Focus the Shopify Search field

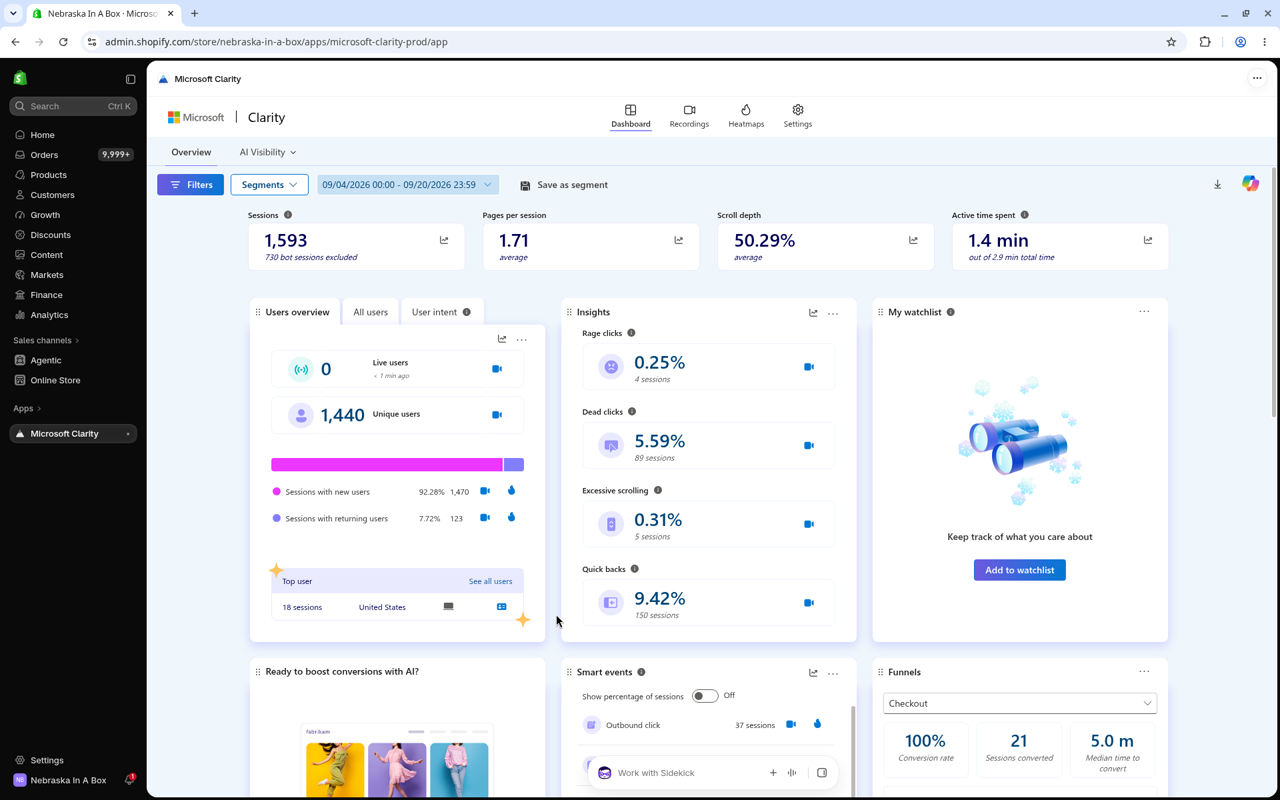(x=73, y=106)
